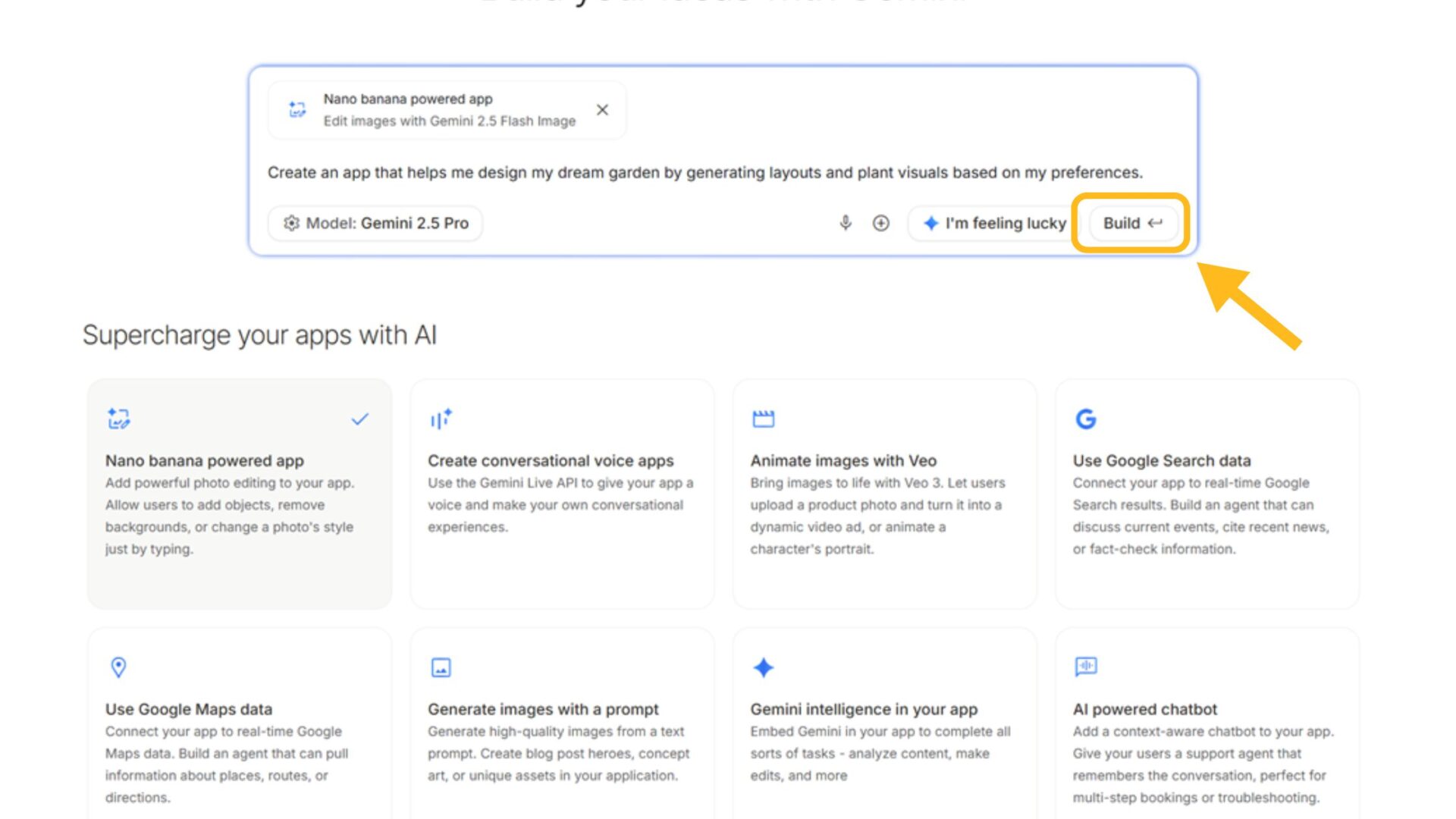The height and width of the screenshot is (819, 1456).
Task: Select the Google Maps location pin icon
Action: pos(118,667)
